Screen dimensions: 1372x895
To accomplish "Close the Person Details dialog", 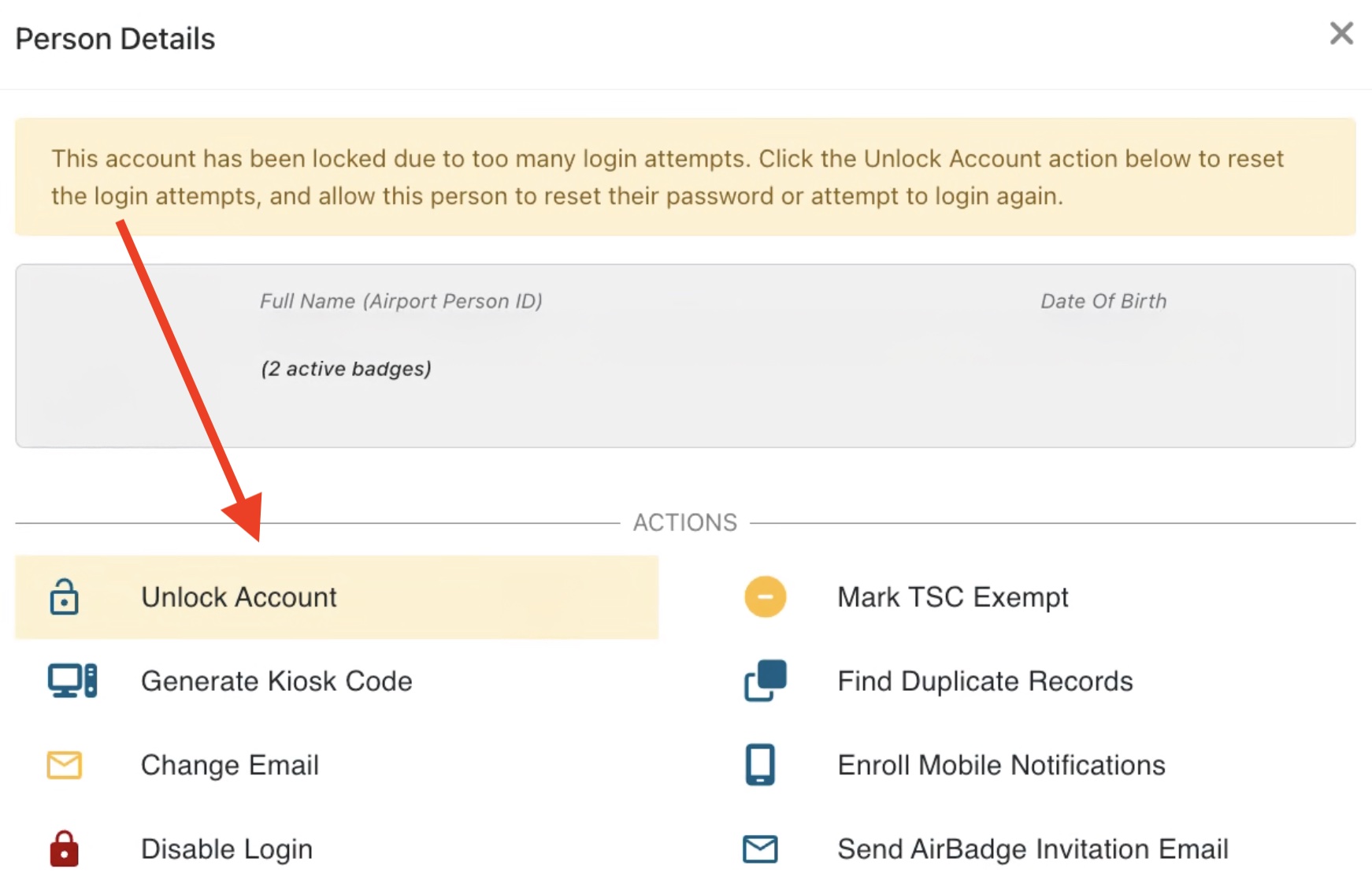I will coord(1341,34).
